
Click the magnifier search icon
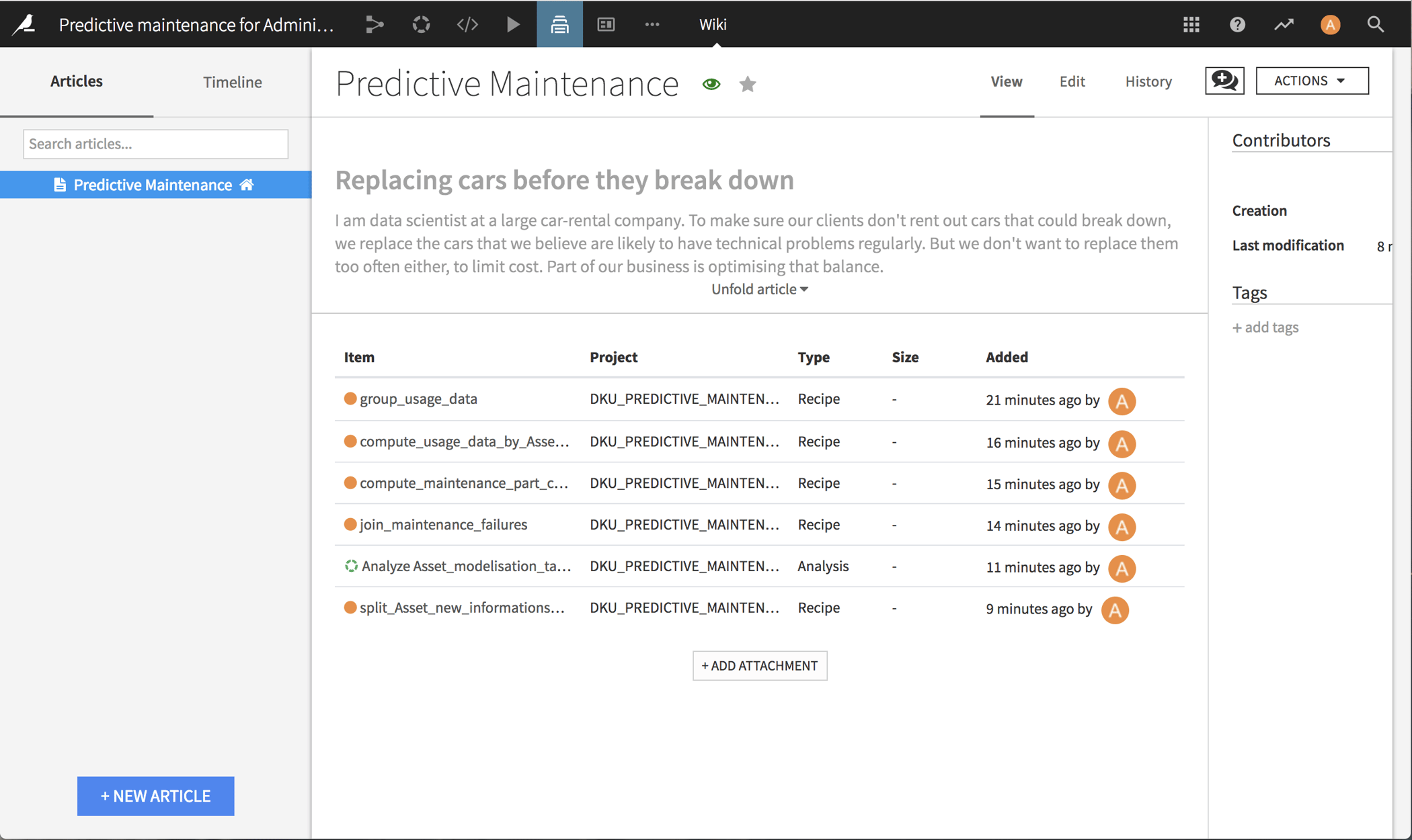point(1376,25)
